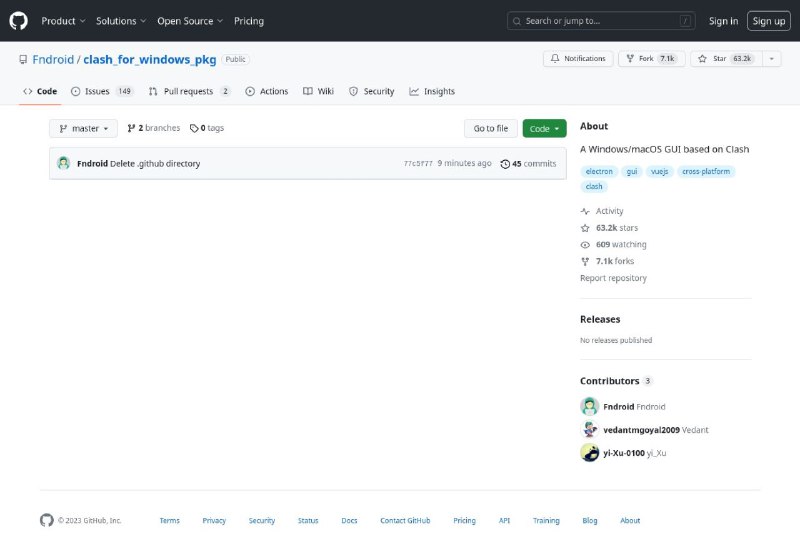Focus the Search or jump to field
This screenshot has height=556, width=800.
click(x=602, y=21)
